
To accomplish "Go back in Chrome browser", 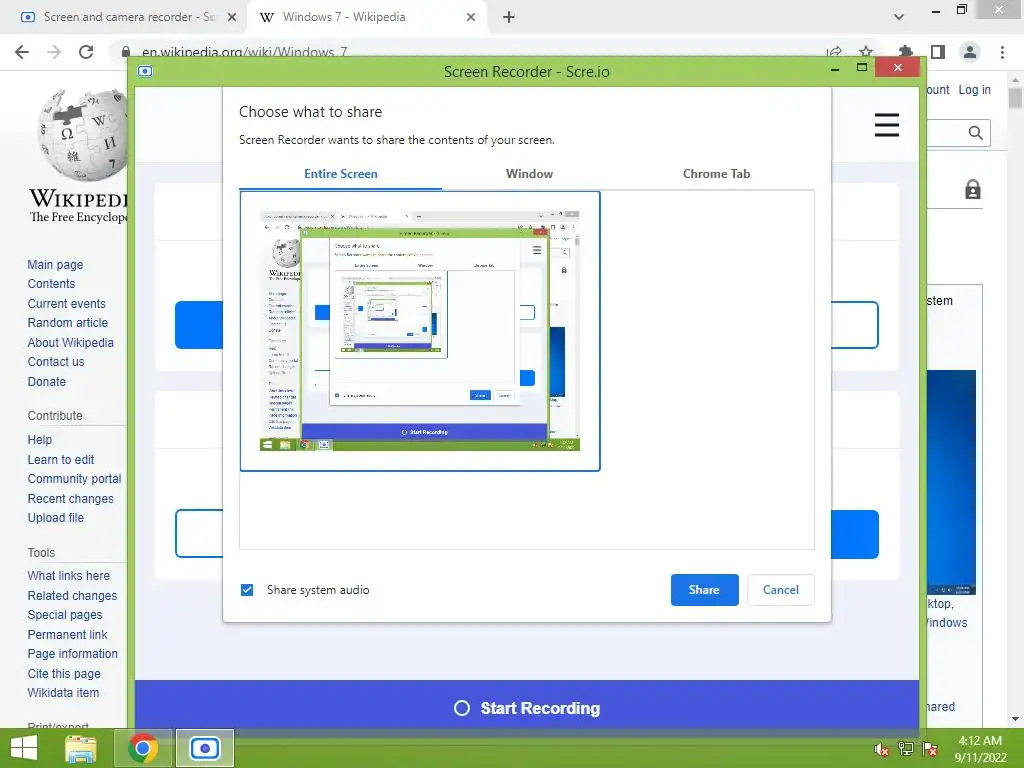I will 22,52.
